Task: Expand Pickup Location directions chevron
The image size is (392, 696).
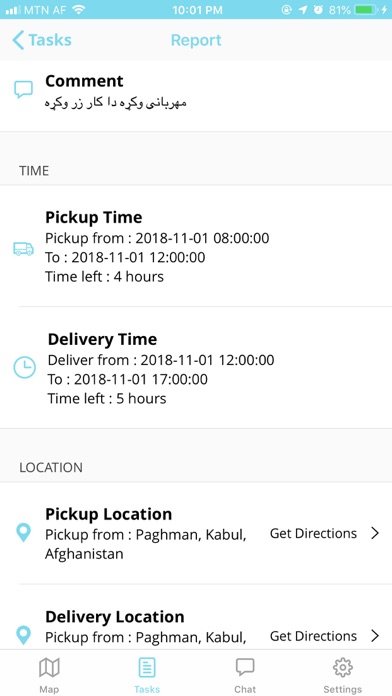Action: click(375, 533)
